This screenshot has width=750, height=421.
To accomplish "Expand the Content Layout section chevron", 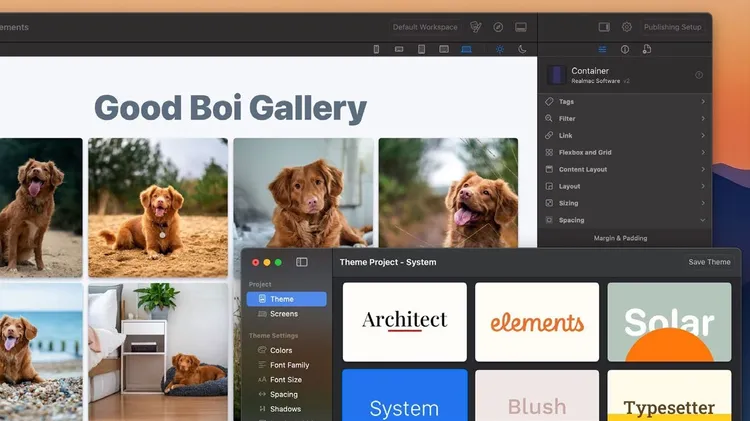I will pos(703,169).
